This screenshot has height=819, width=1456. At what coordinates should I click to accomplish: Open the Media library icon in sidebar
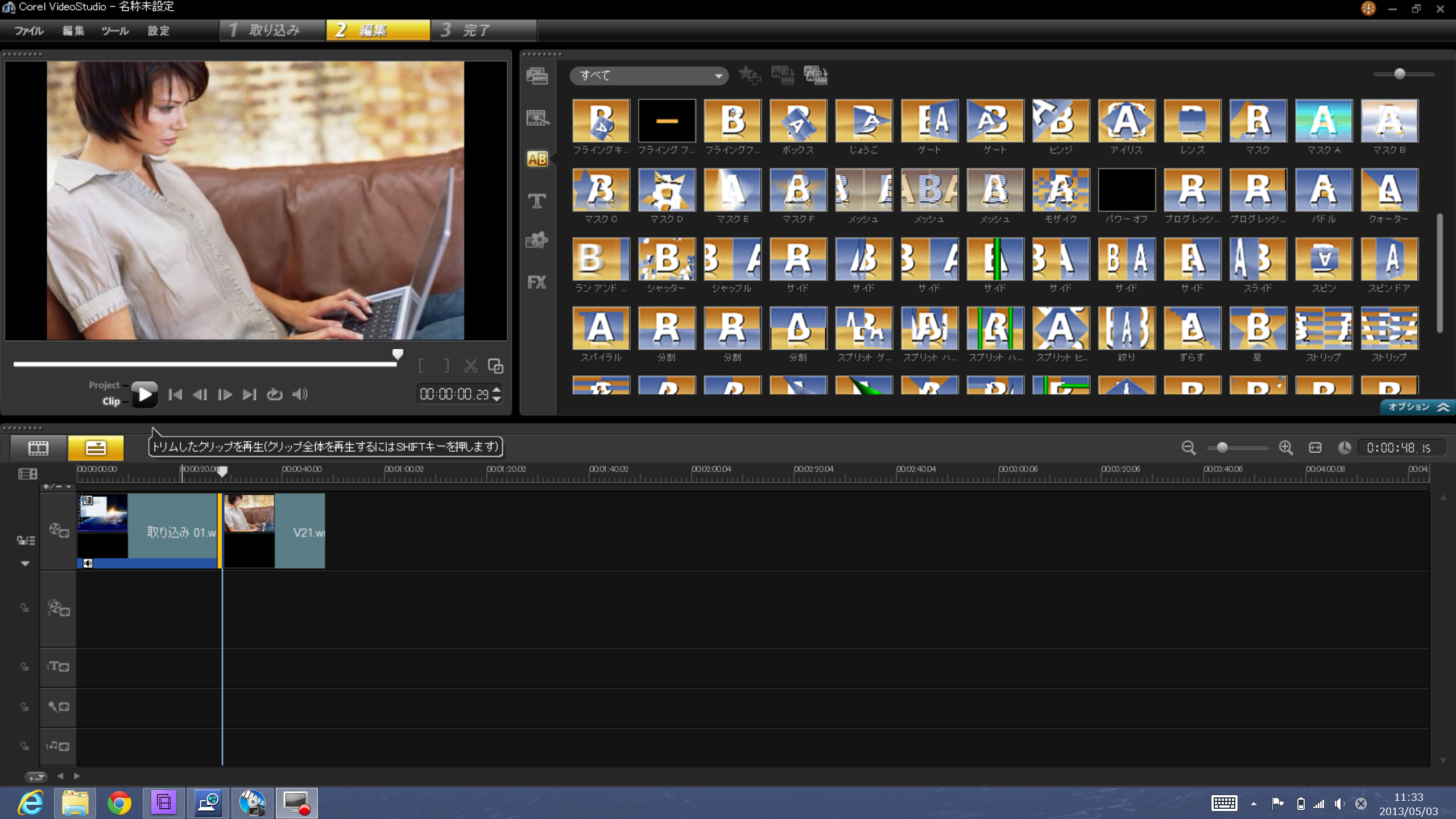pyautogui.click(x=537, y=76)
